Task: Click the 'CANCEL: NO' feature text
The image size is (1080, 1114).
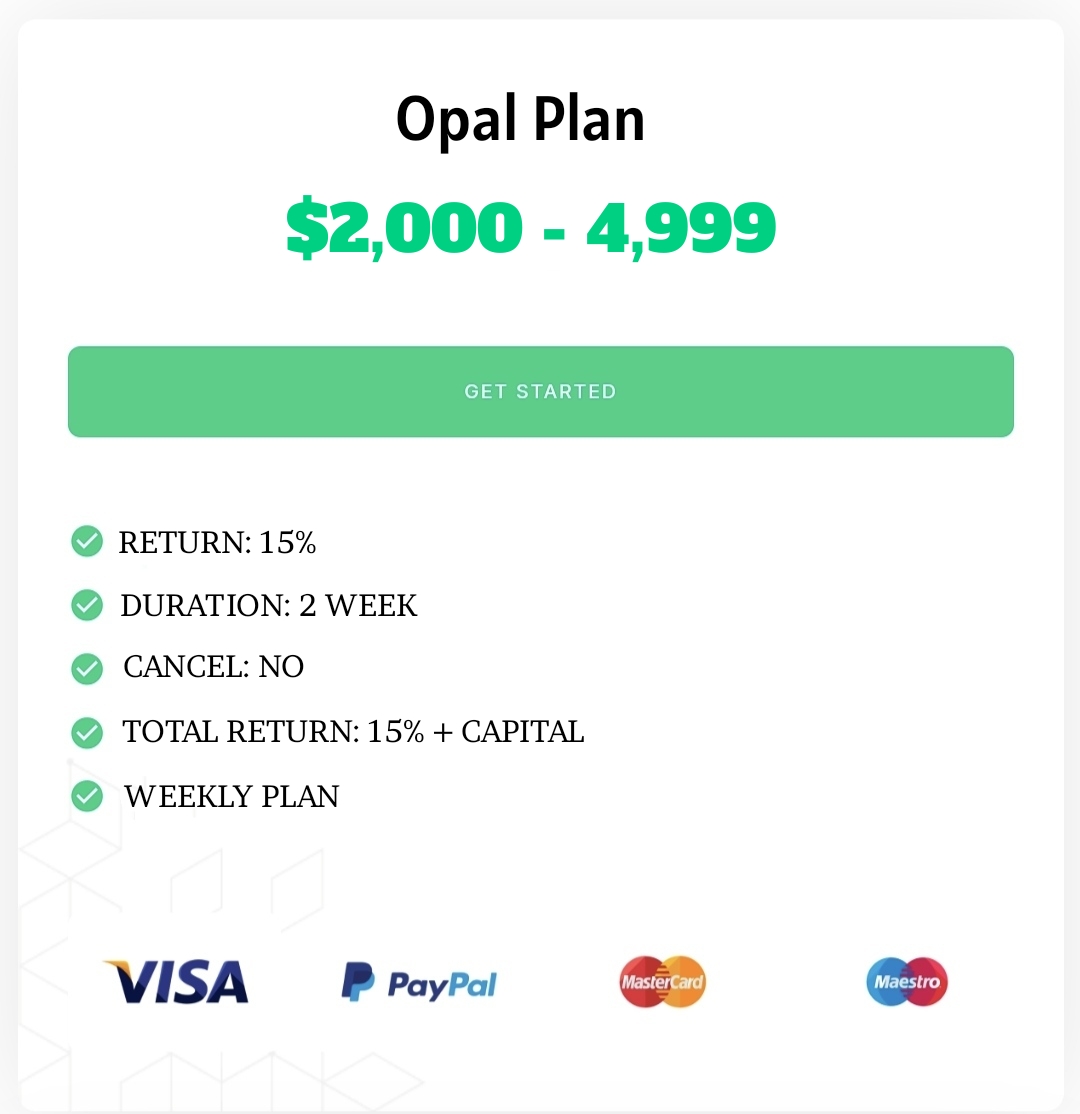Action: click(x=213, y=667)
